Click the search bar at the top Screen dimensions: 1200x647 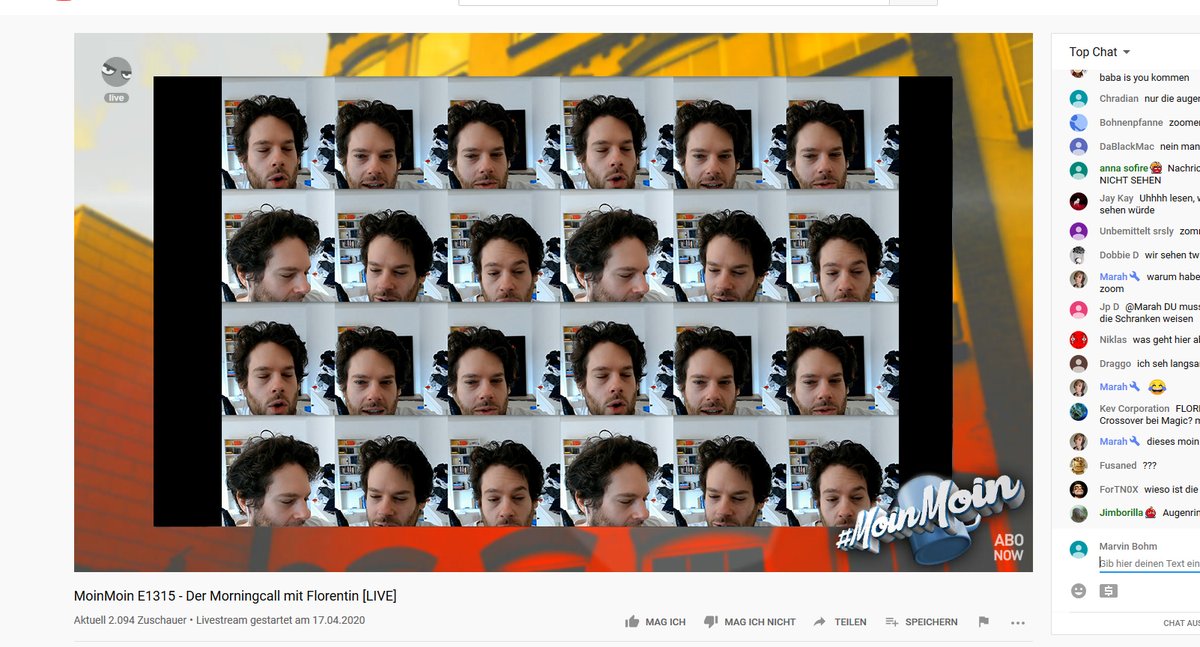coord(673,3)
